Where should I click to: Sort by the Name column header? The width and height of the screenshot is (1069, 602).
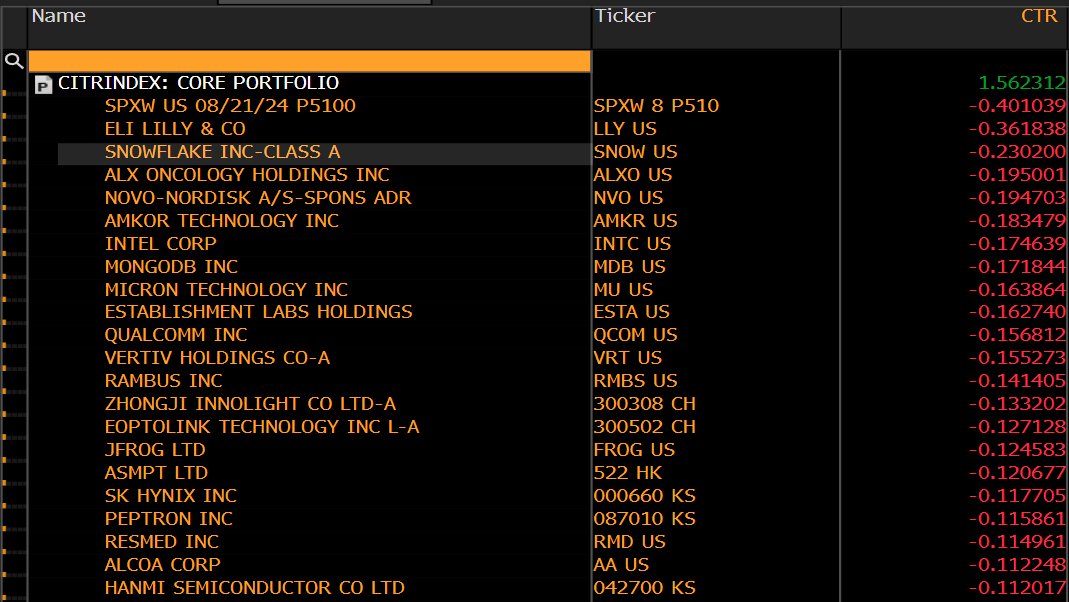(59, 16)
